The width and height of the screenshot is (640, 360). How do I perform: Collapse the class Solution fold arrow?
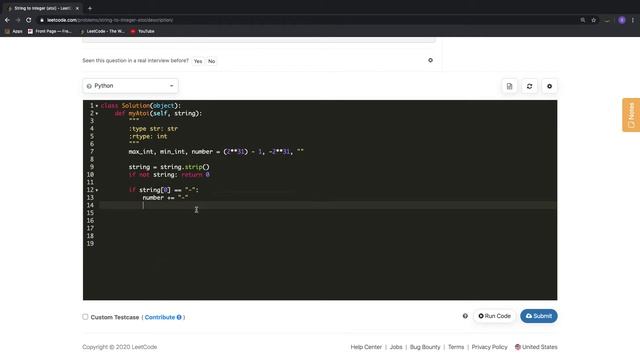coord(97,106)
